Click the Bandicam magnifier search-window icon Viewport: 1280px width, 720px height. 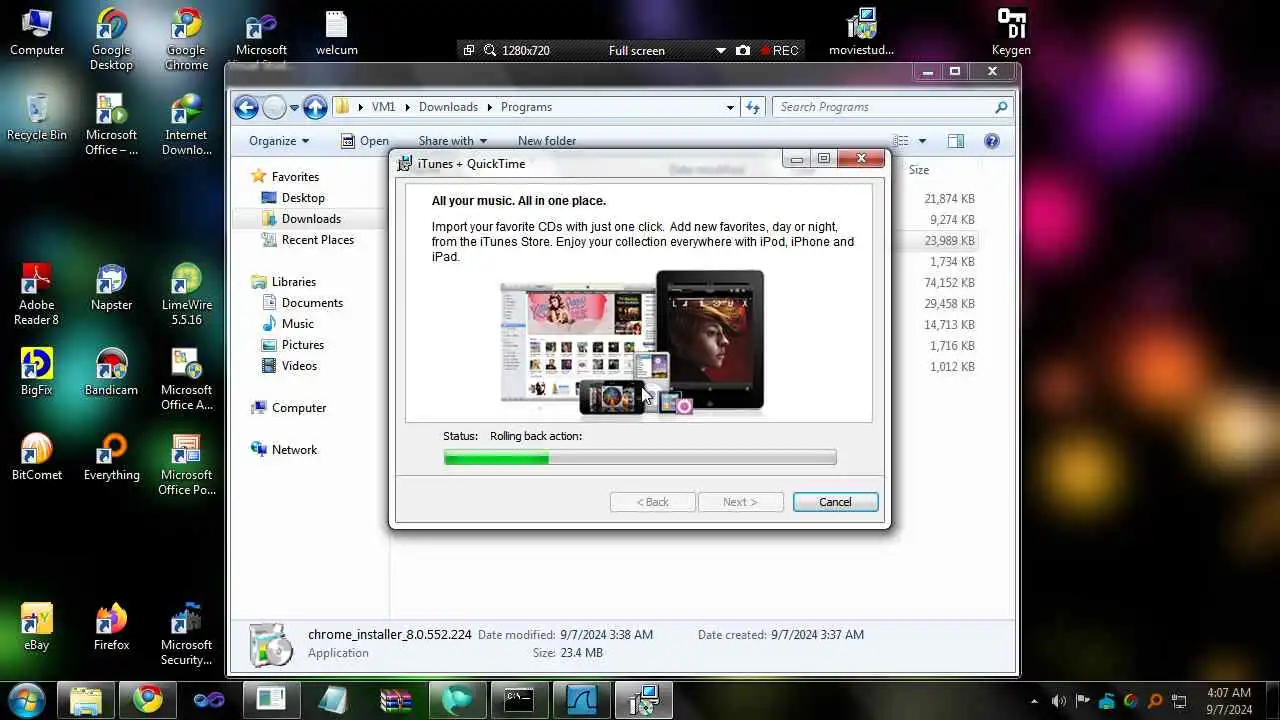click(489, 50)
